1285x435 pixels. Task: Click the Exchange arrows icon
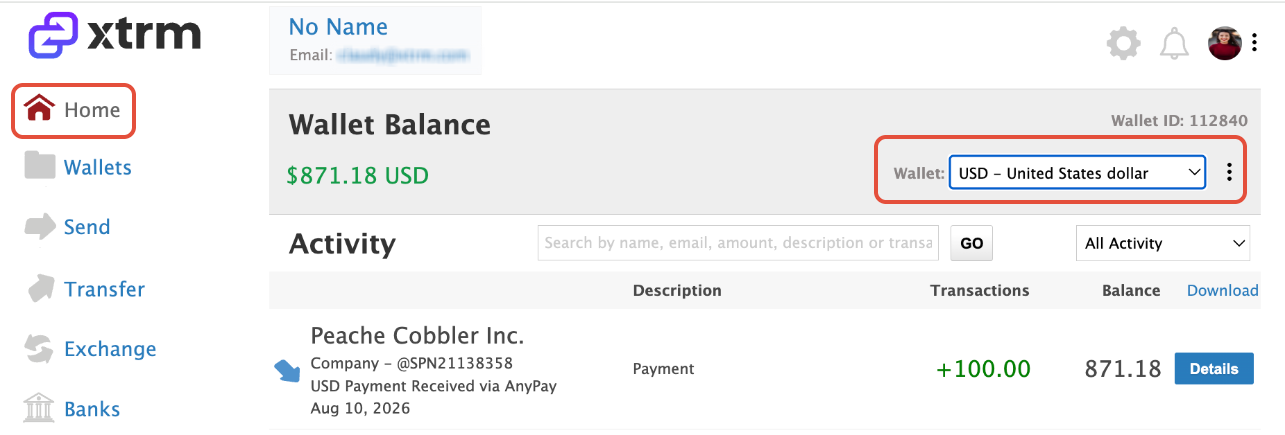coord(39,349)
